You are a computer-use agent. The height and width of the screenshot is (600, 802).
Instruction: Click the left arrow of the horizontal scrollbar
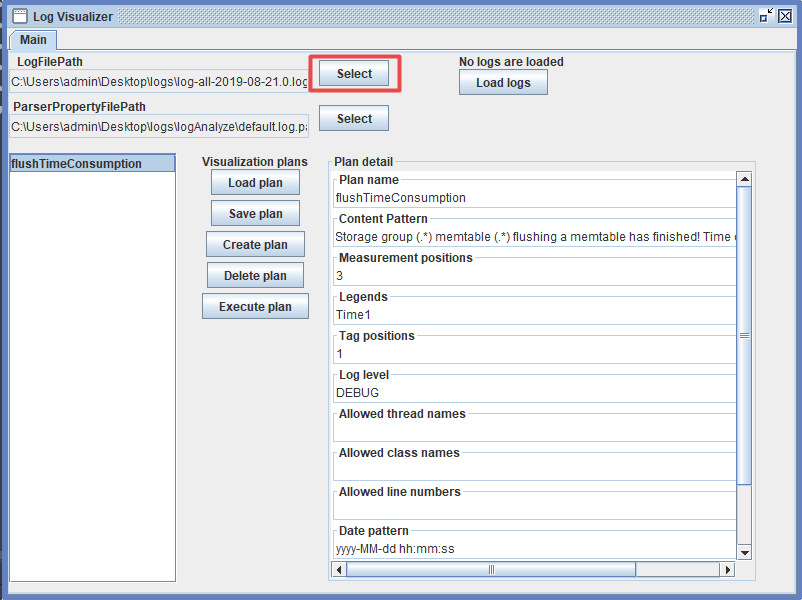pos(339,569)
